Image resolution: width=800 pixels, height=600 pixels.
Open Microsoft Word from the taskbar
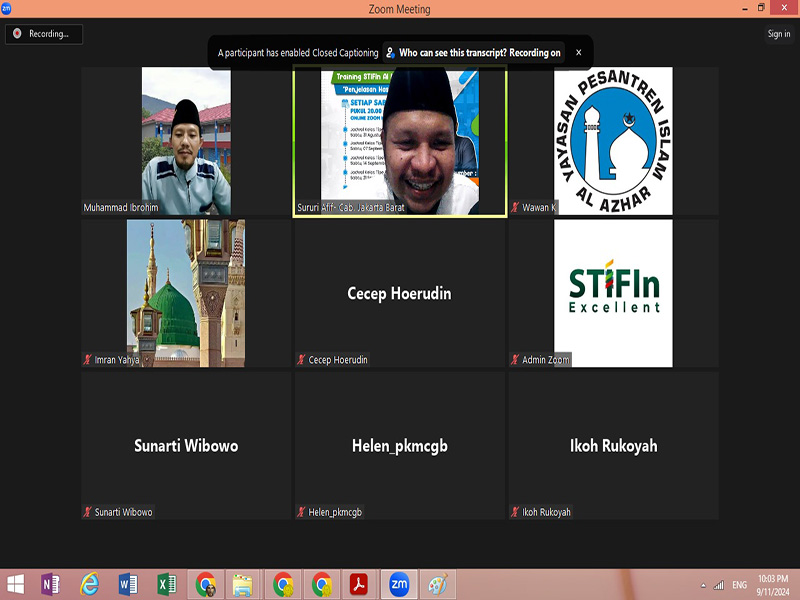point(128,584)
